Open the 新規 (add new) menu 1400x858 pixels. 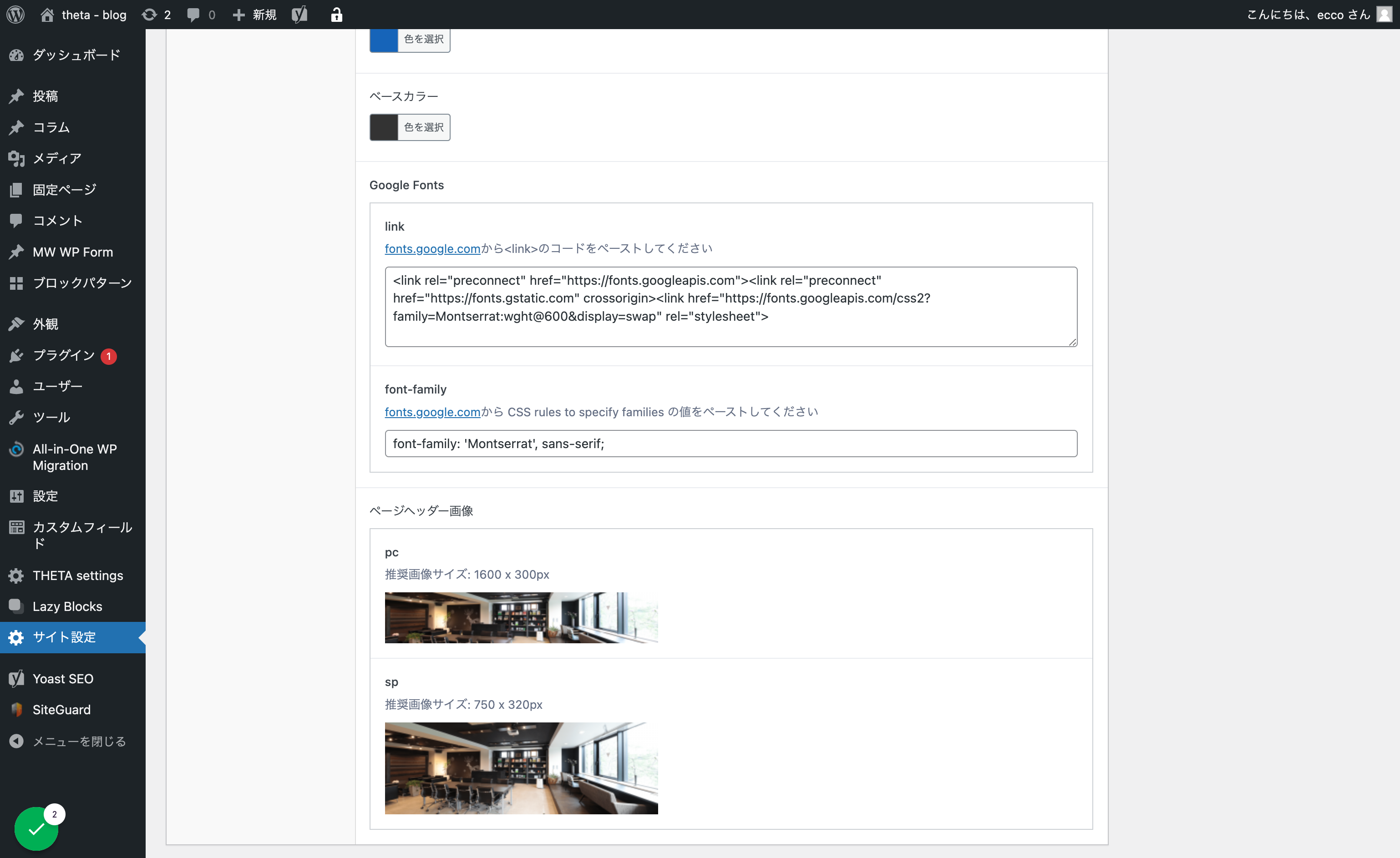coord(254,15)
